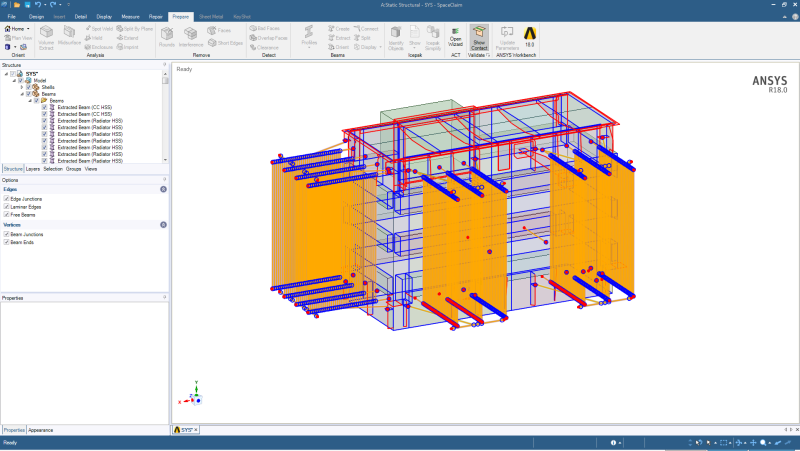Viewport: 800px width, 451px height.
Task: Uncheck the first Extracted Beam (CC HSS) checkbox
Action: [x=44, y=107]
